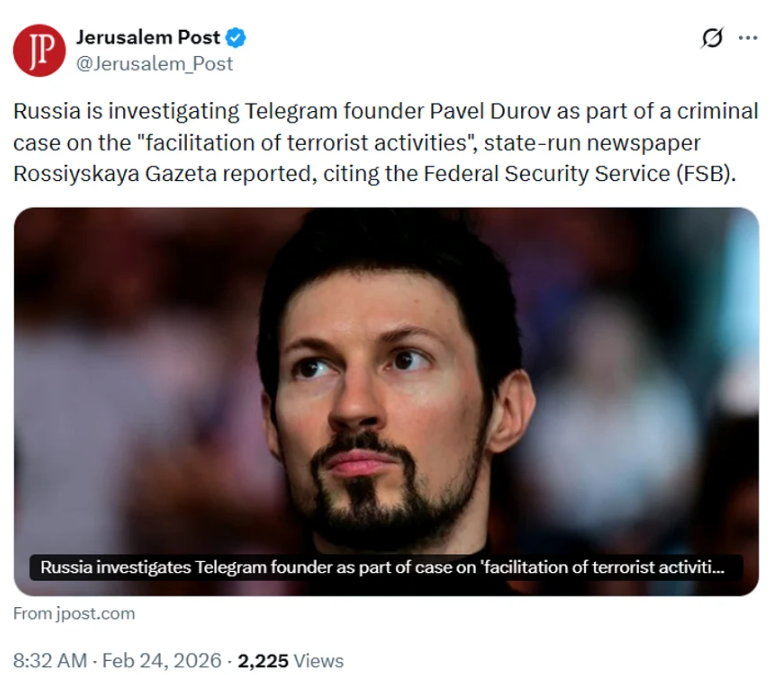
Task: Open the three-dot more options menu
Action: [x=748, y=38]
